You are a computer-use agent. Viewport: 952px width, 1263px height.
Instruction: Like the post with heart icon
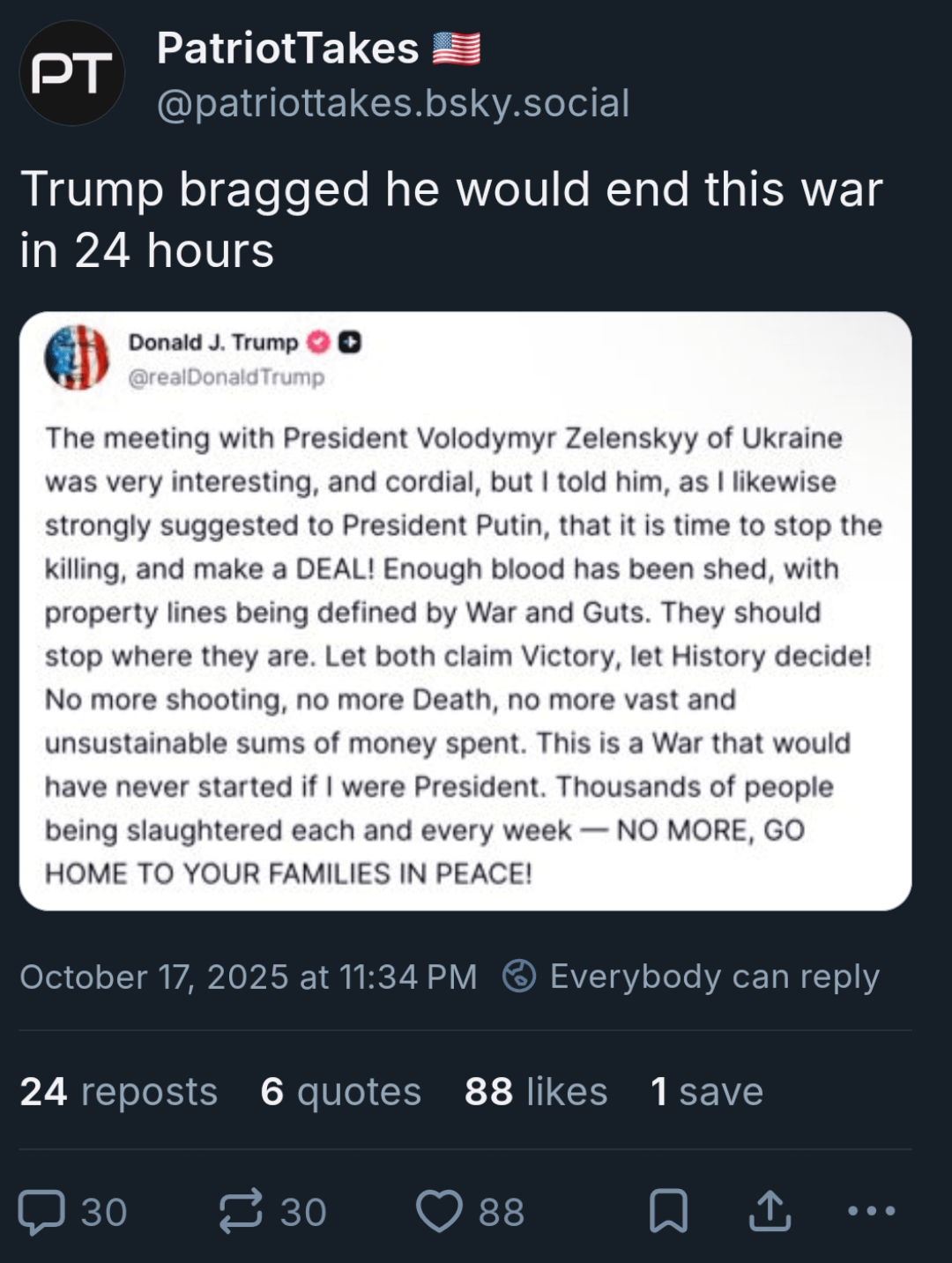439,1211
